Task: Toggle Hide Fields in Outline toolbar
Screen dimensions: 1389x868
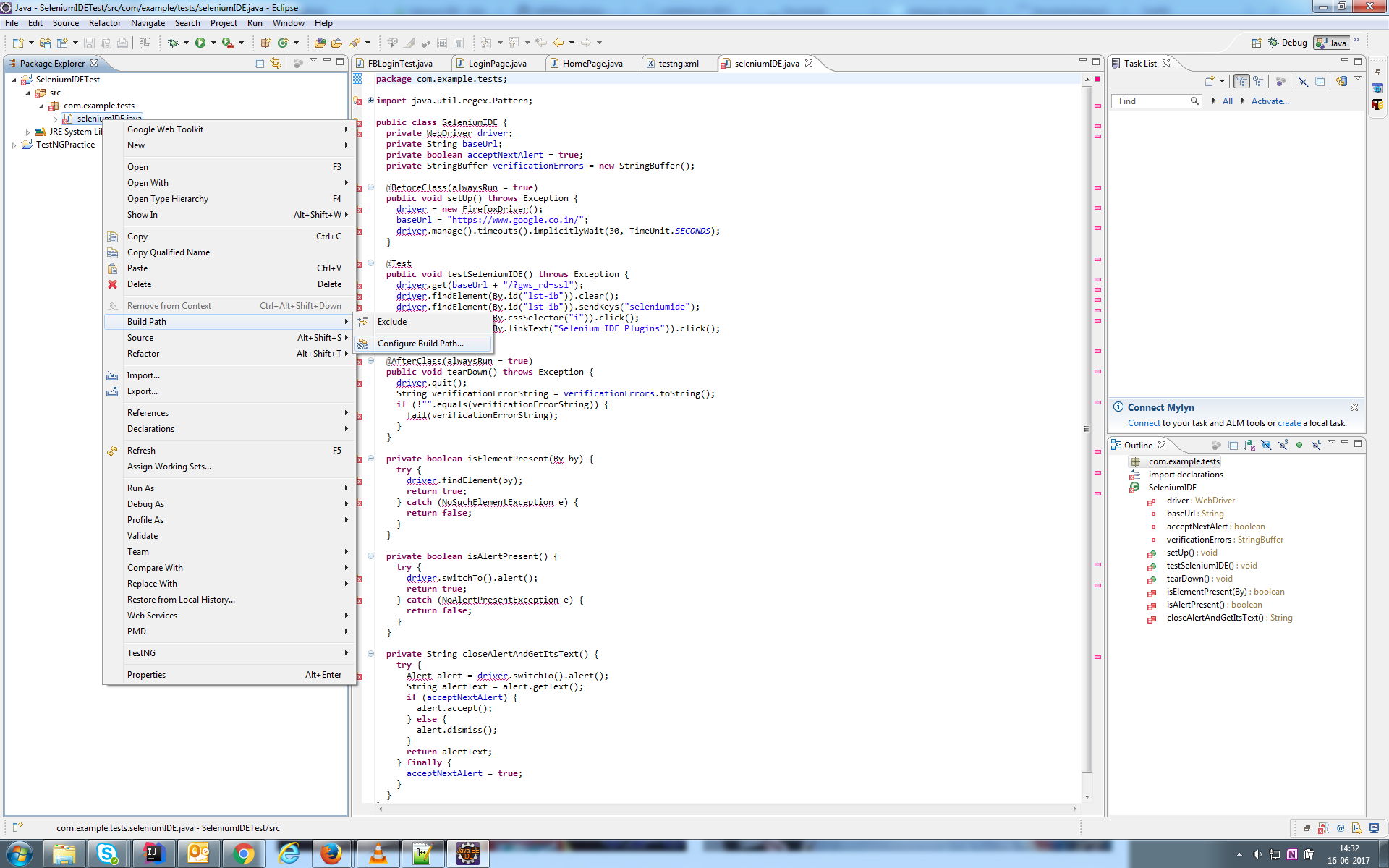Action: tap(1265, 445)
